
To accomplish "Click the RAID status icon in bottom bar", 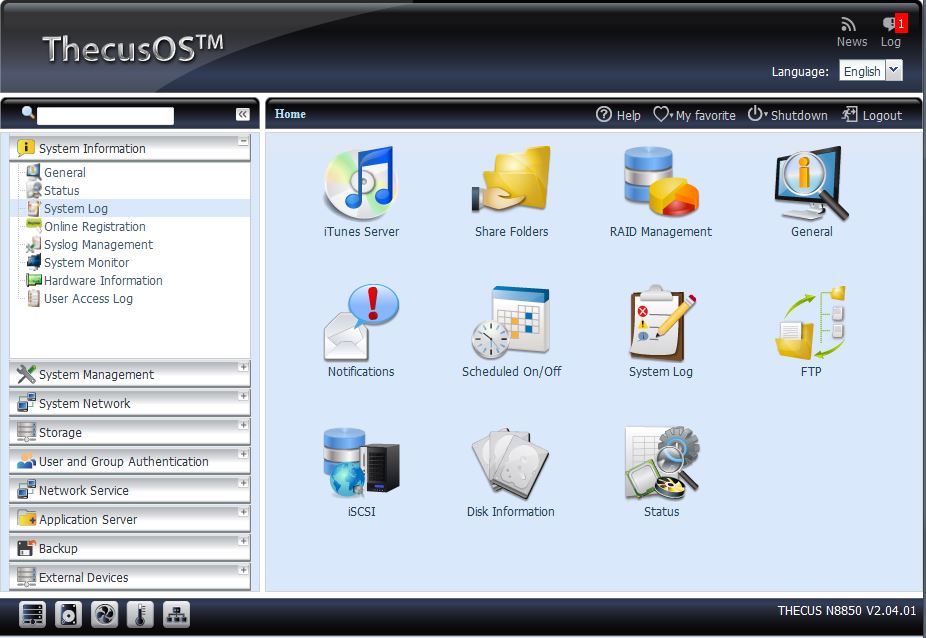I will (32, 614).
